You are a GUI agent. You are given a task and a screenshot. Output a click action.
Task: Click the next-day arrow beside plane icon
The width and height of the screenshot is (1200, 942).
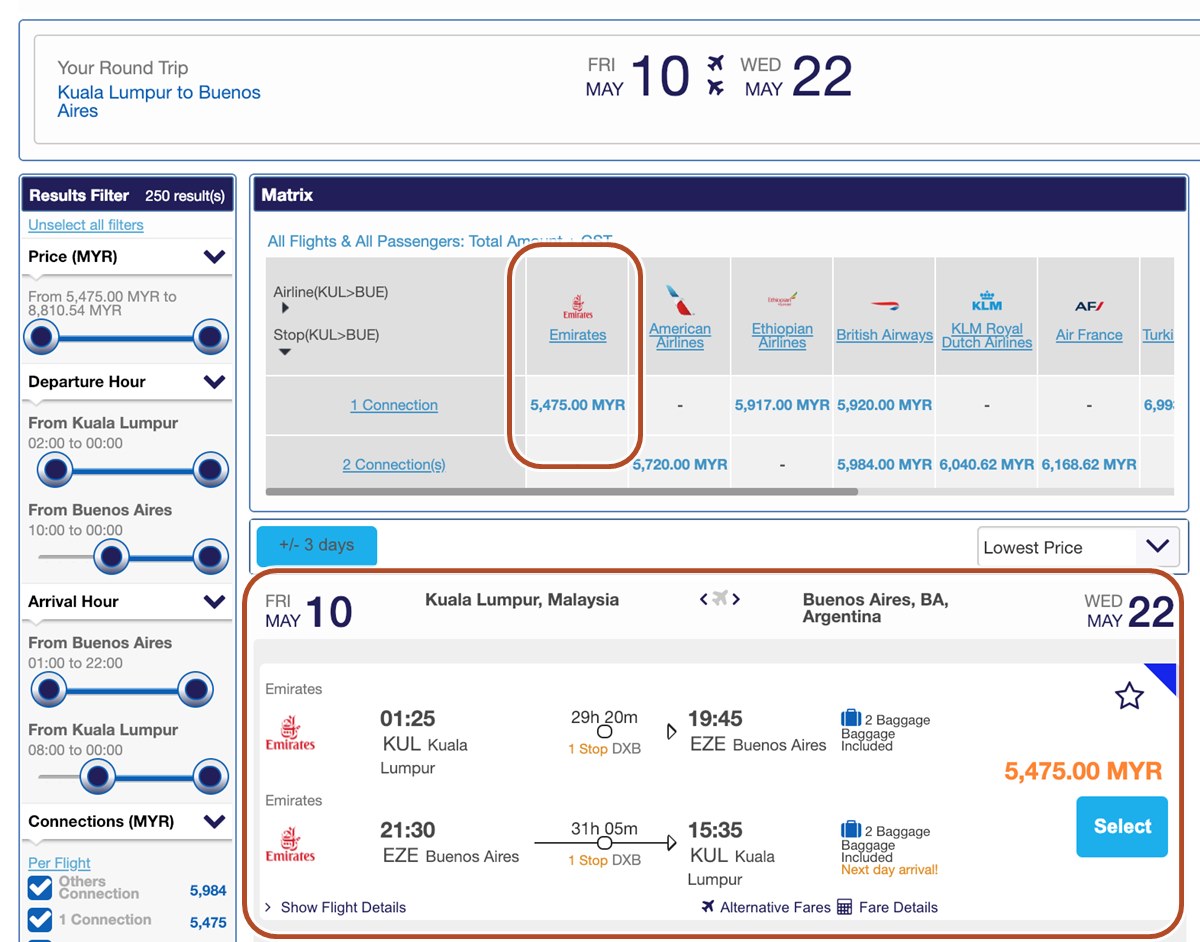(x=737, y=599)
